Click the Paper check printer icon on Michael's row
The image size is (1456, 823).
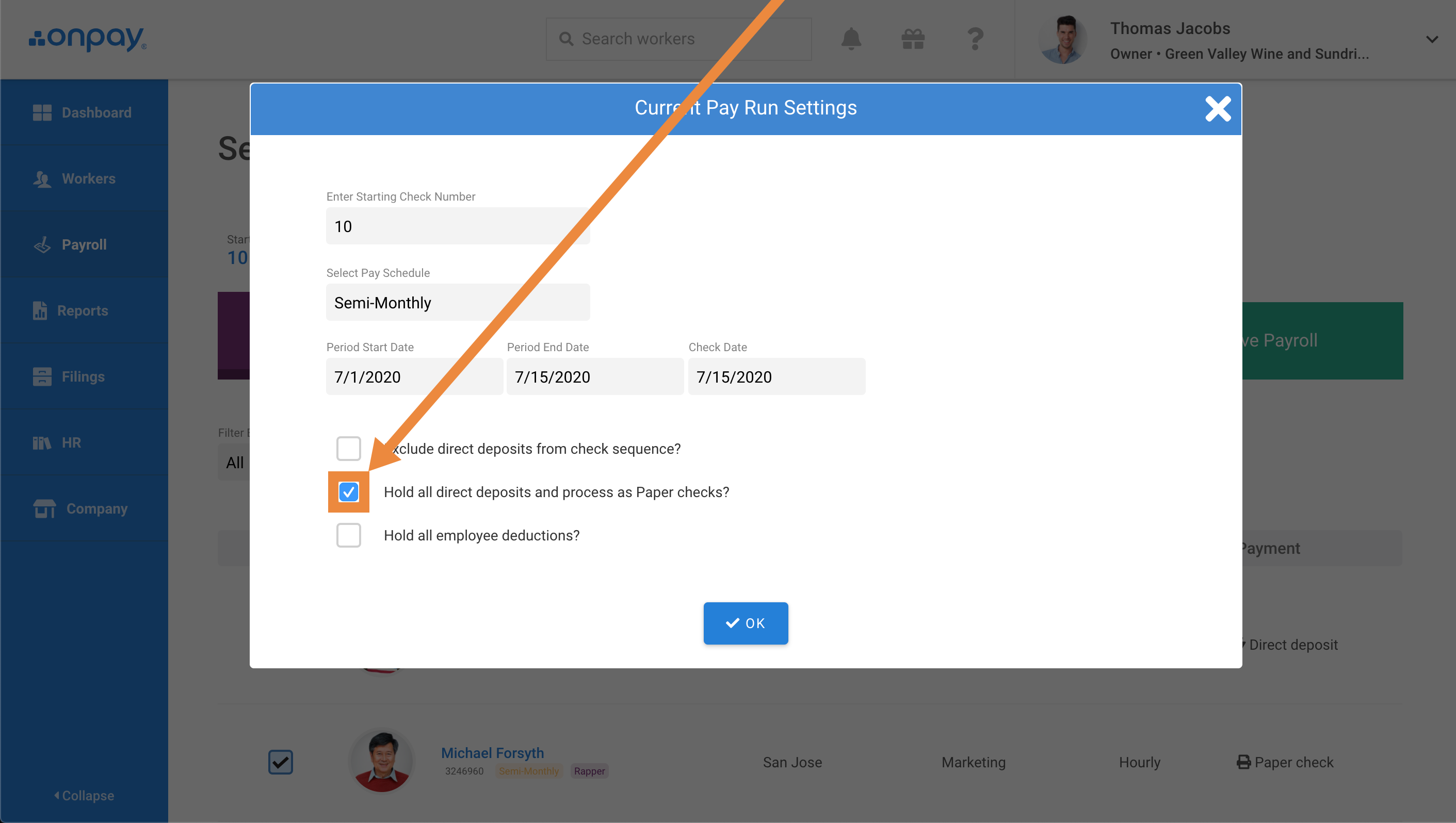(1243, 762)
